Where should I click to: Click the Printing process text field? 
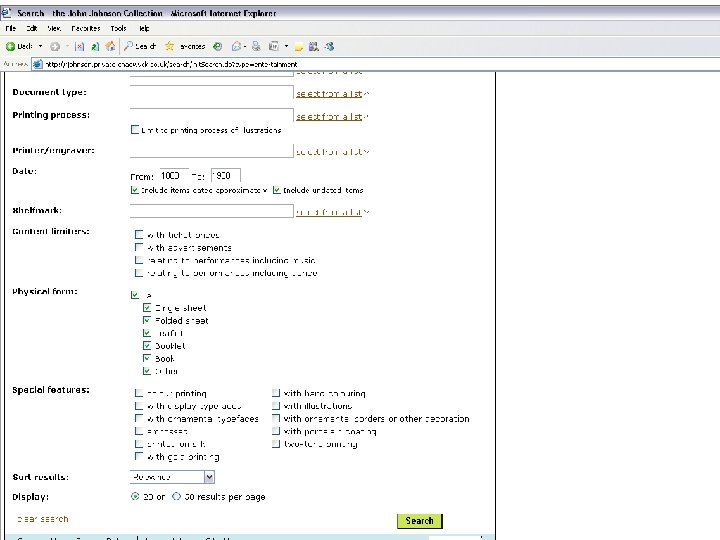coord(212,115)
